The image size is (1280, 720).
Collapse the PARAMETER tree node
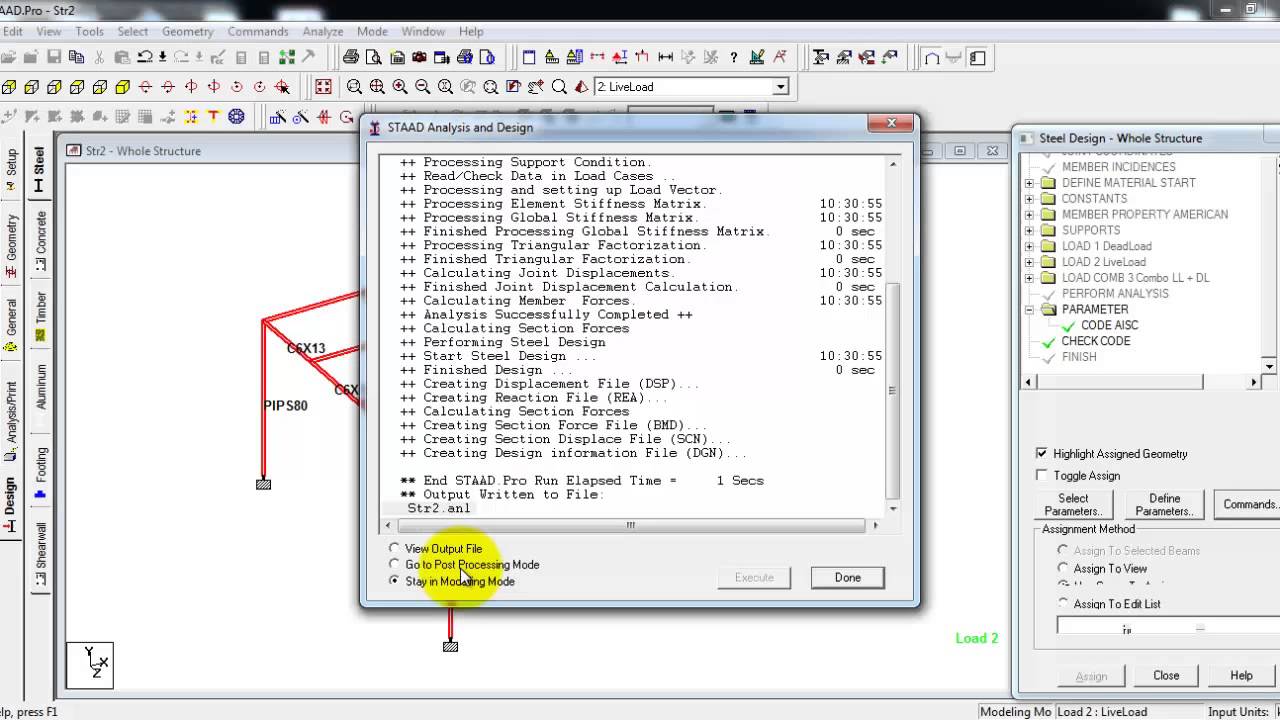tap(1029, 310)
